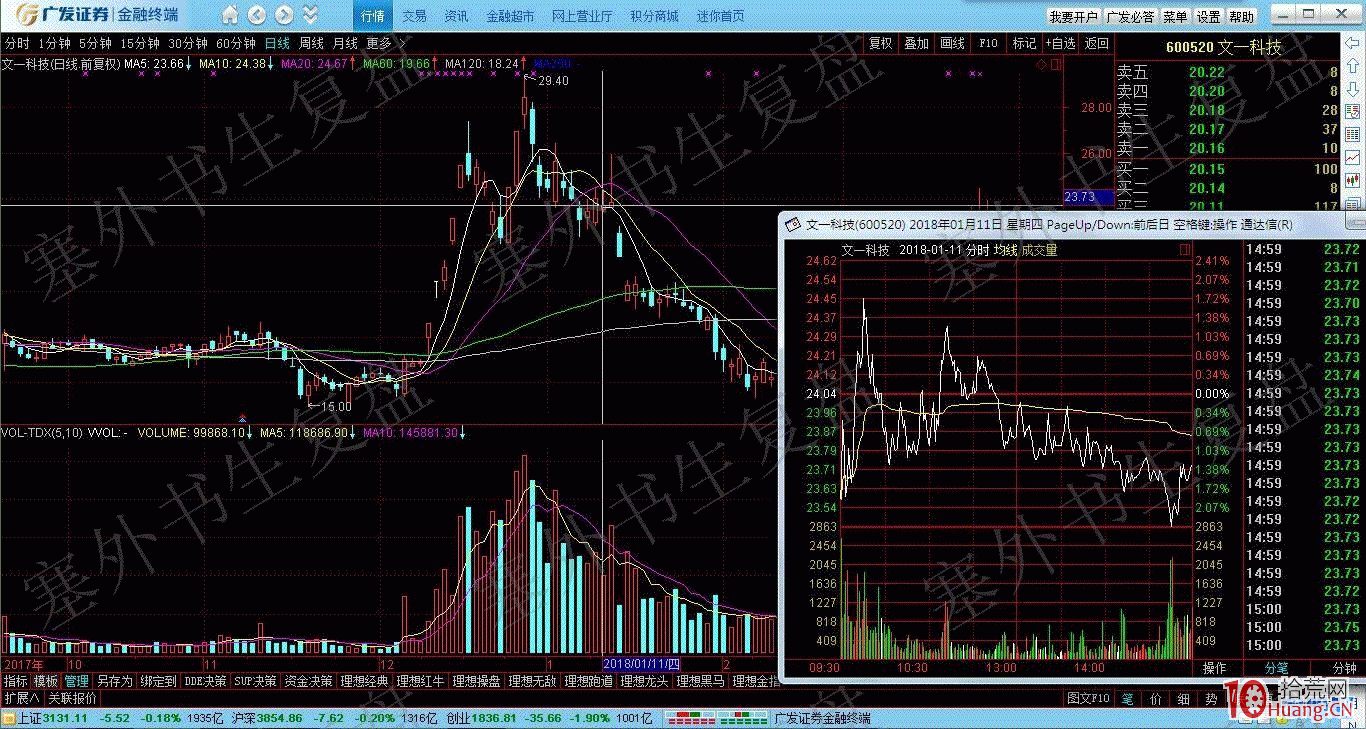
Task: Select the 资金决策 indicator template
Action: pos(309,681)
